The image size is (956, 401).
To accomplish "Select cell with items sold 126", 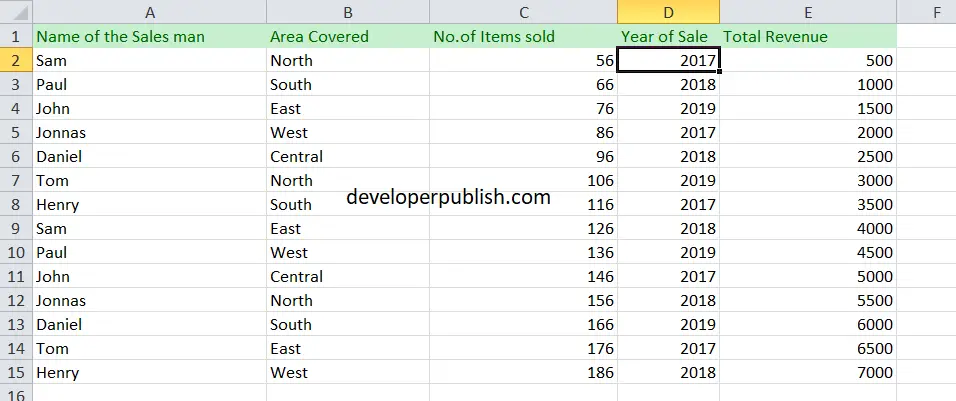I will (x=523, y=229).
